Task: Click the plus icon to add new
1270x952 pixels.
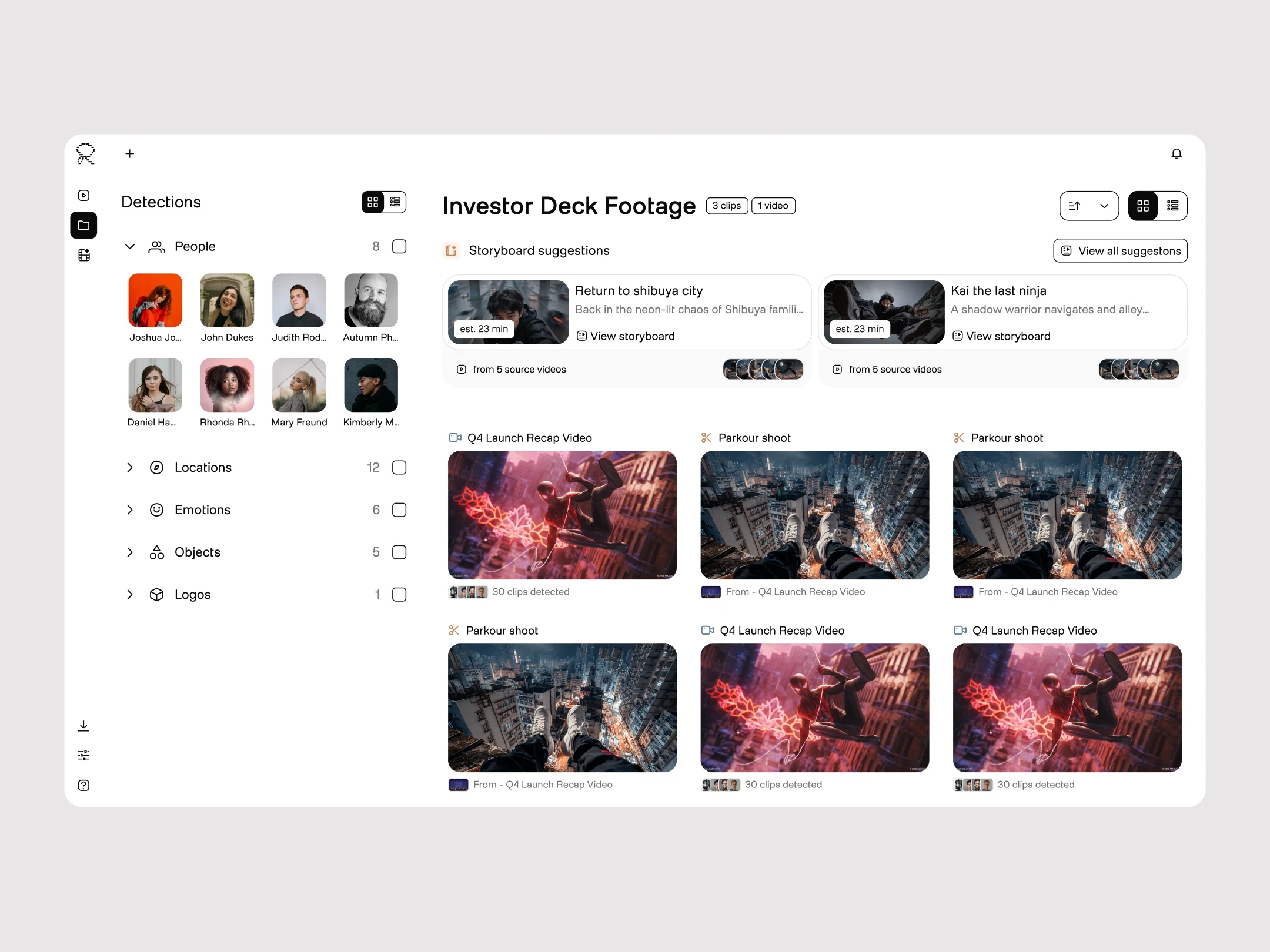Action: (x=130, y=154)
